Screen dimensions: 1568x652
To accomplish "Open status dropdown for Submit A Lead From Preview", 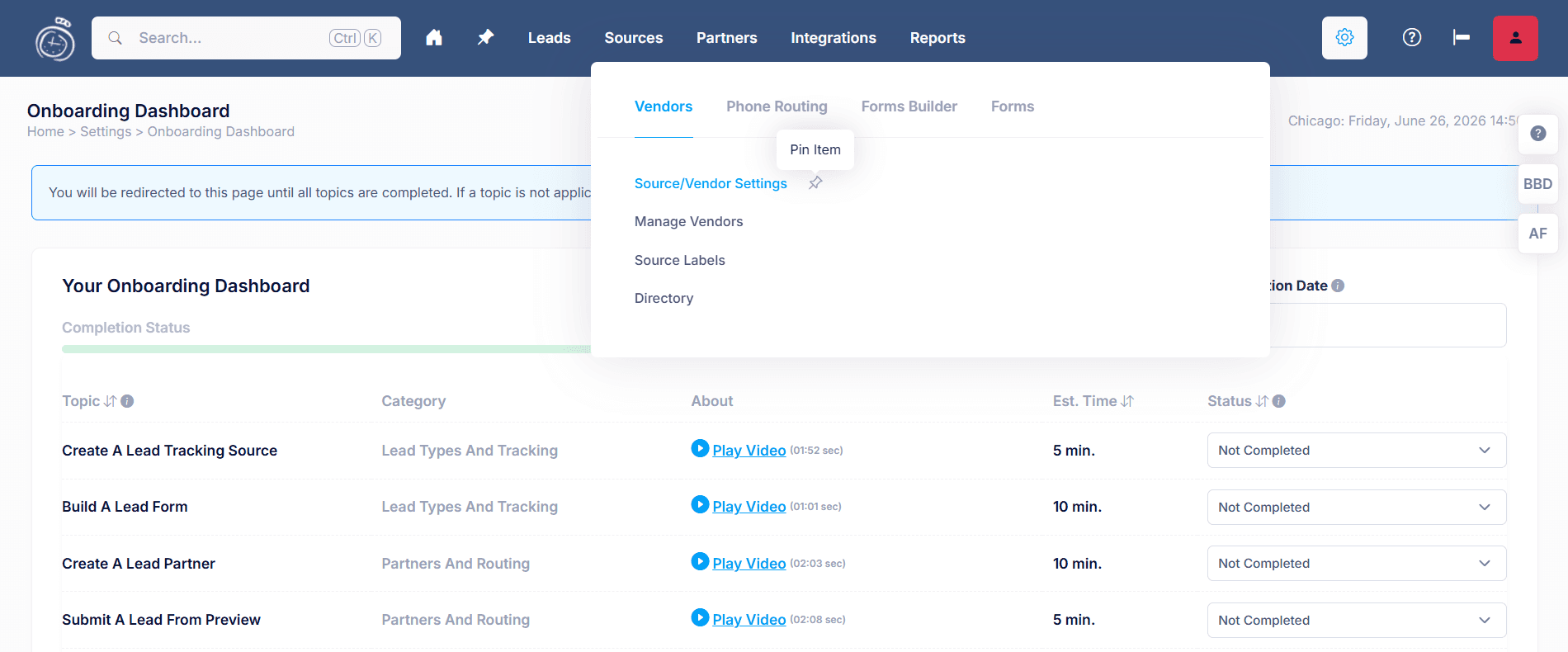I will 1357,620.
